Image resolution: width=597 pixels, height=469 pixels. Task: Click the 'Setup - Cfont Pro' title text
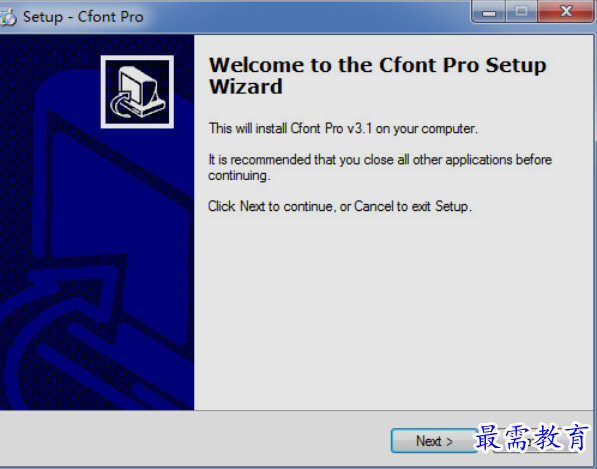pos(83,17)
